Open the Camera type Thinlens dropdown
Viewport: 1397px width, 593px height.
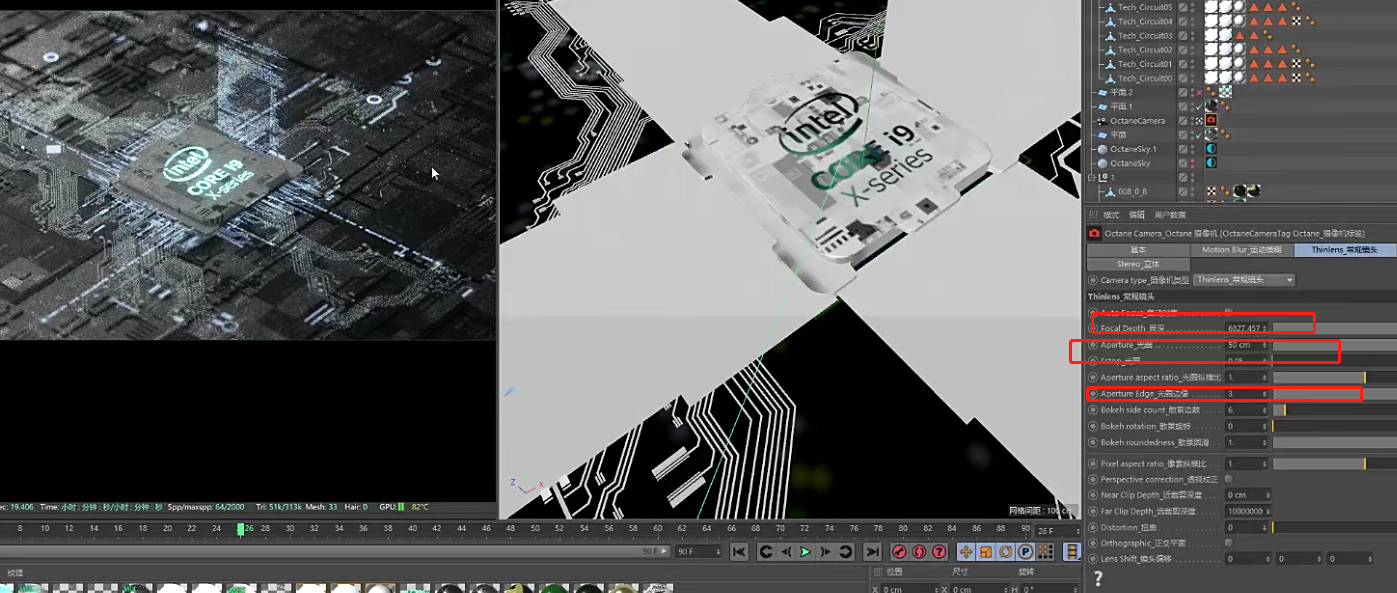pyautogui.click(x=1244, y=280)
